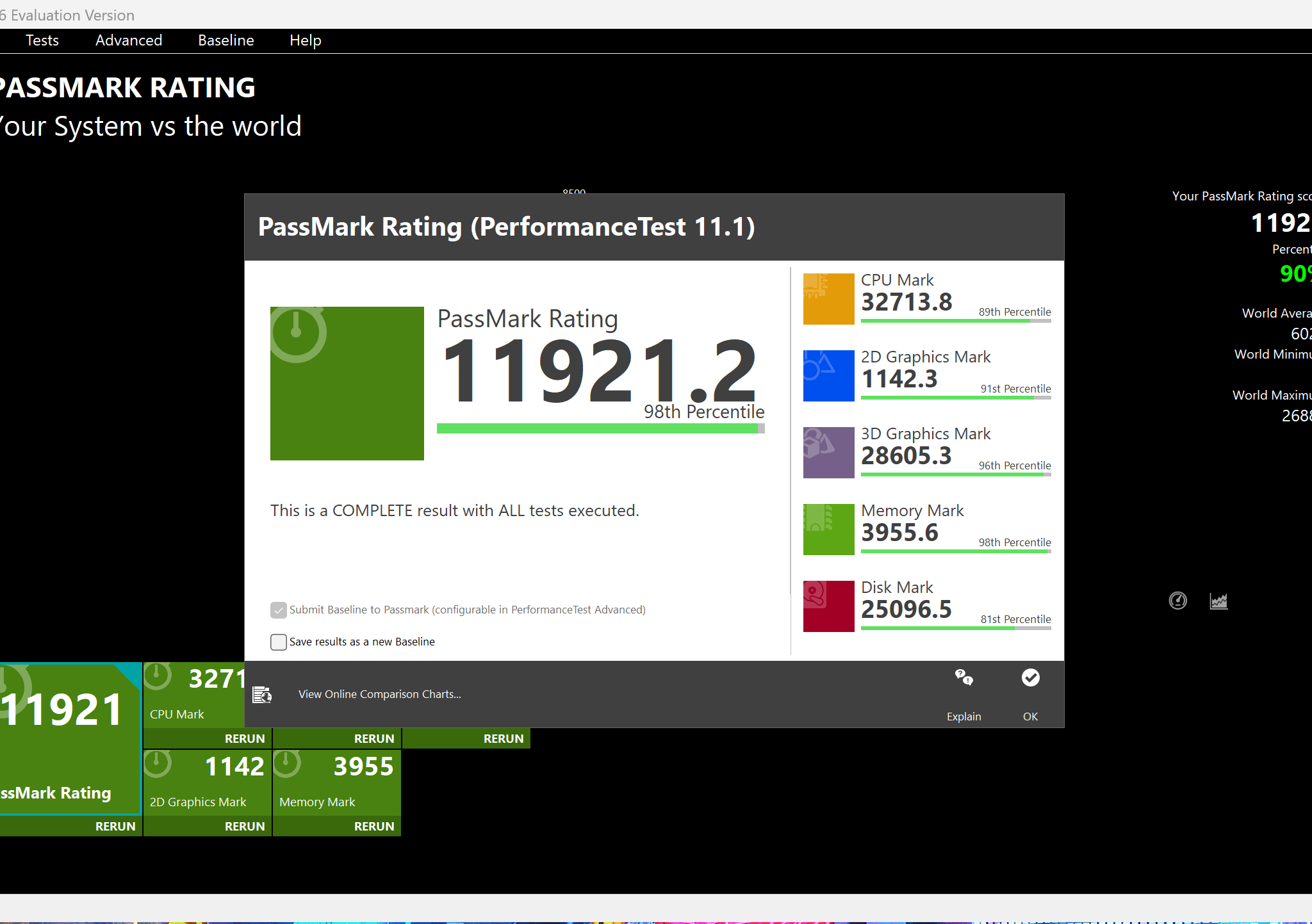Click the CPU Mark score 32713.8
The height and width of the screenshot is (924, 1312).
tap(906, 302)
